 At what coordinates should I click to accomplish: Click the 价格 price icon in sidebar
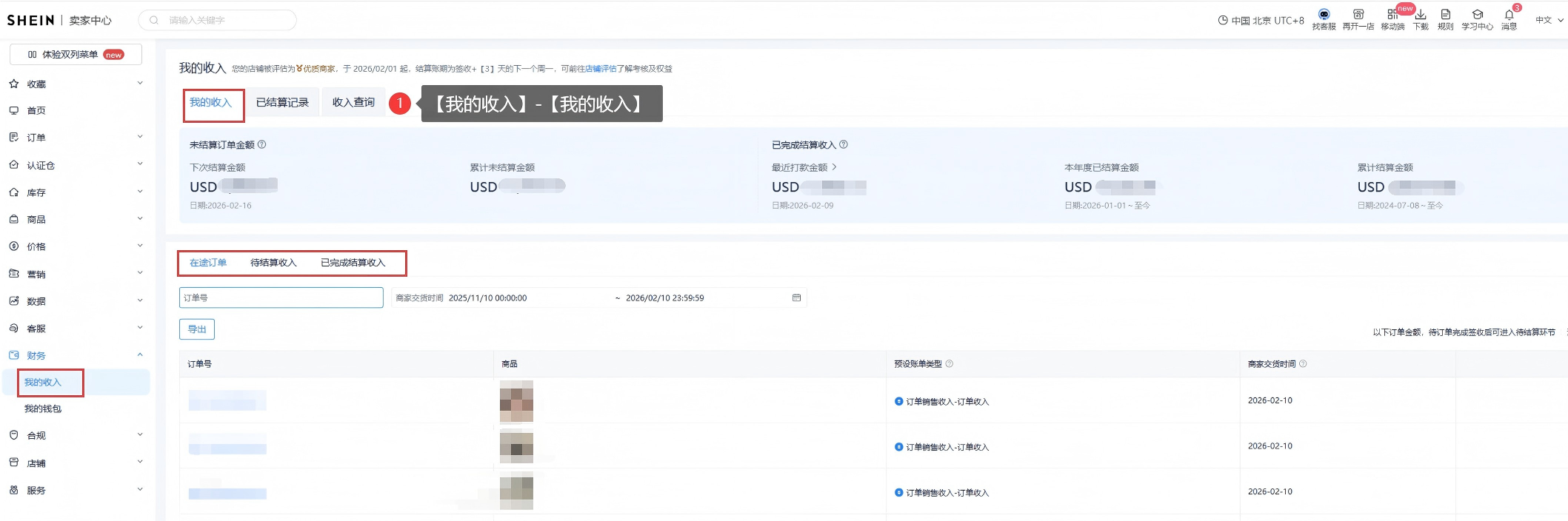click(13, 246)
